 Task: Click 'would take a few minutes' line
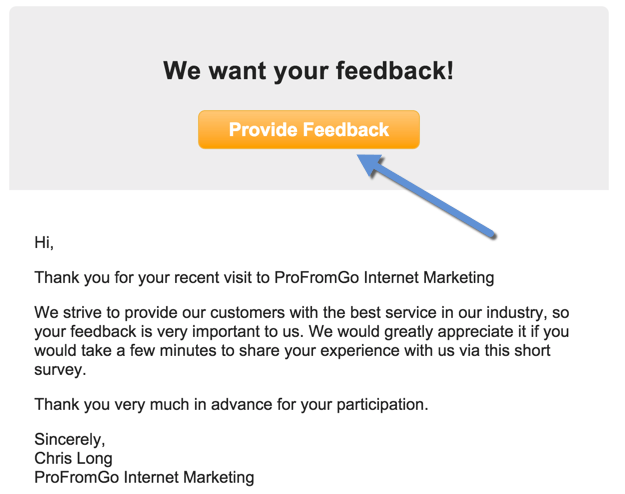point(292,350)
